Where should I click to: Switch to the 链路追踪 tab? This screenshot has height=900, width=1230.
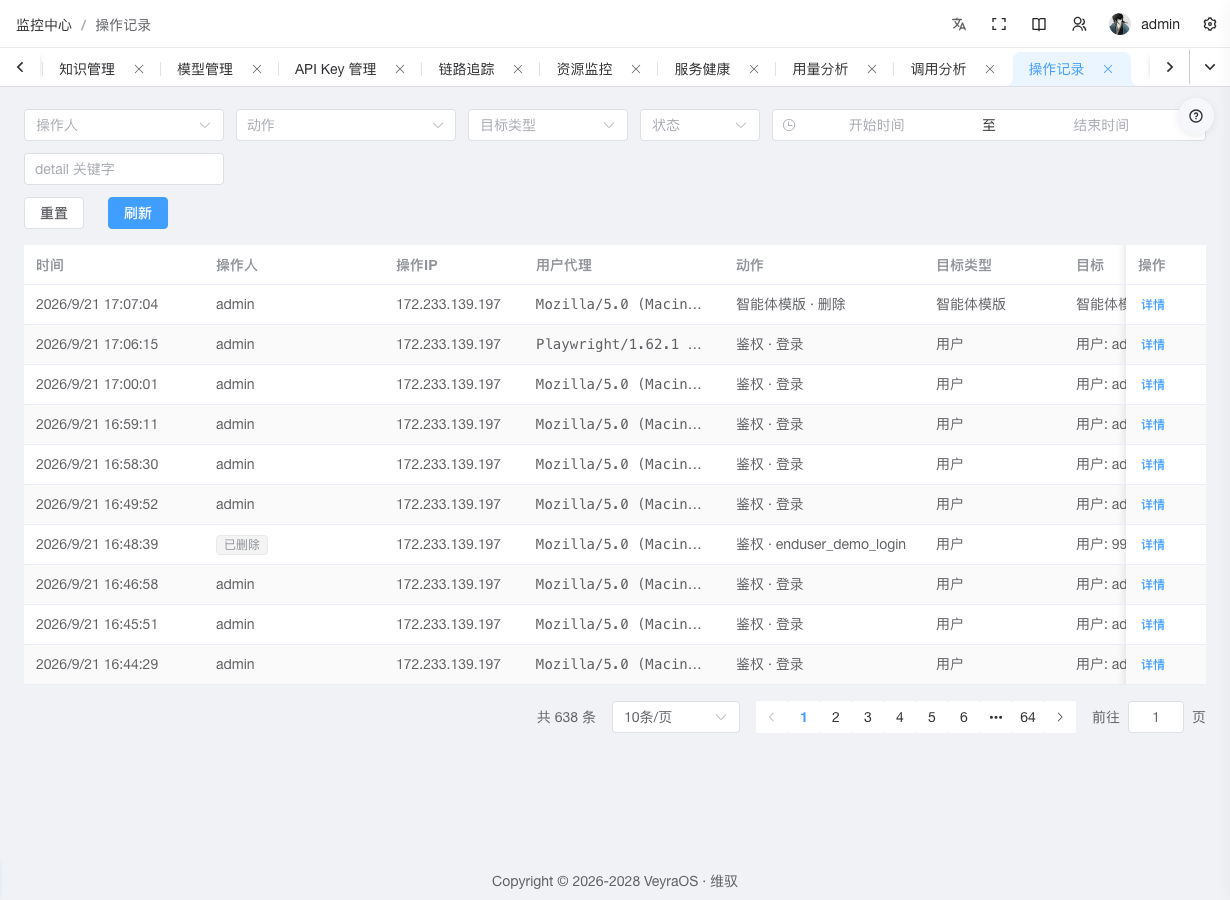tap(466, 69)
